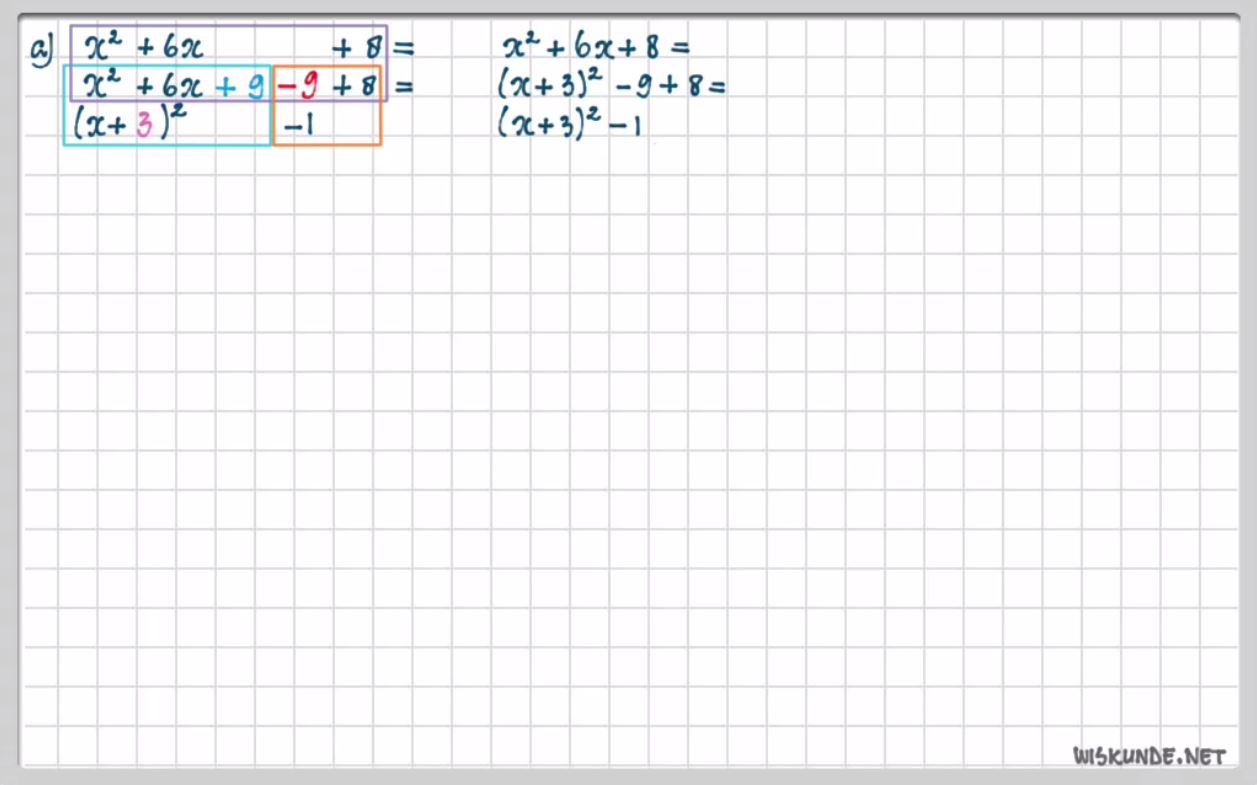Click the equals sign after the first boxed line

tap(402, 47)
